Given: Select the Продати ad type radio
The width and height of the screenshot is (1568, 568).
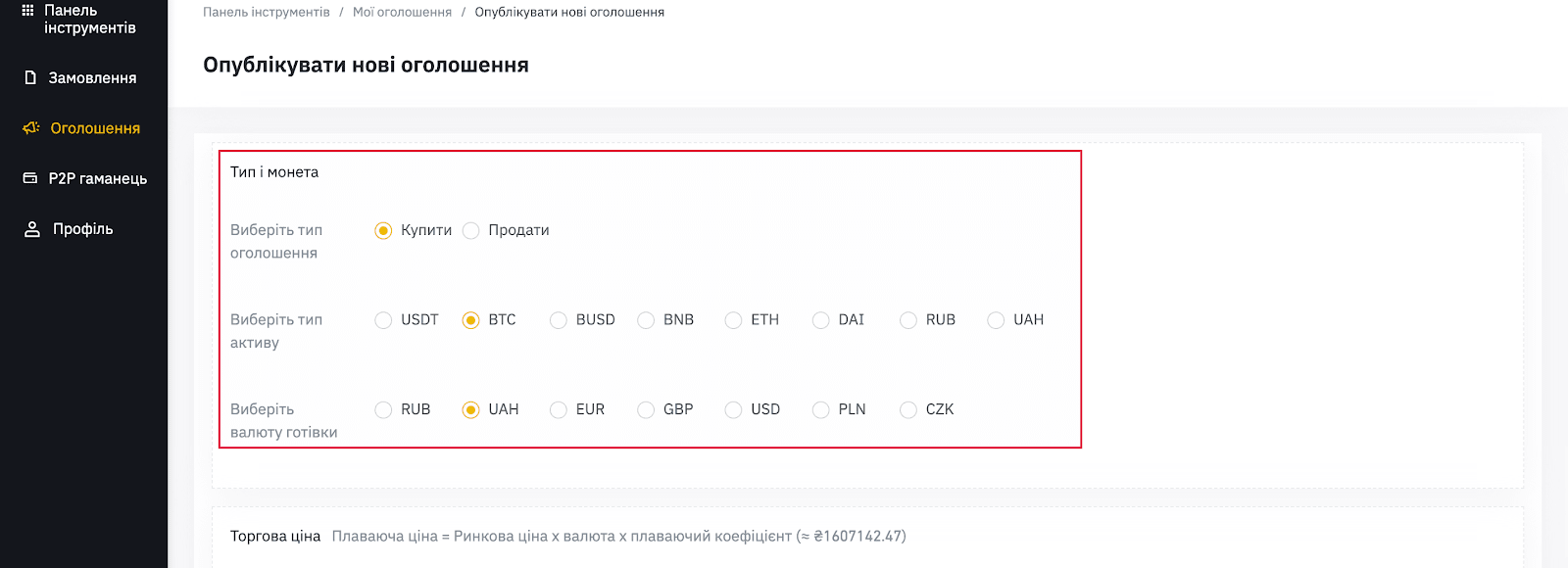Looking at the screenshot, I should pos(471,230).
